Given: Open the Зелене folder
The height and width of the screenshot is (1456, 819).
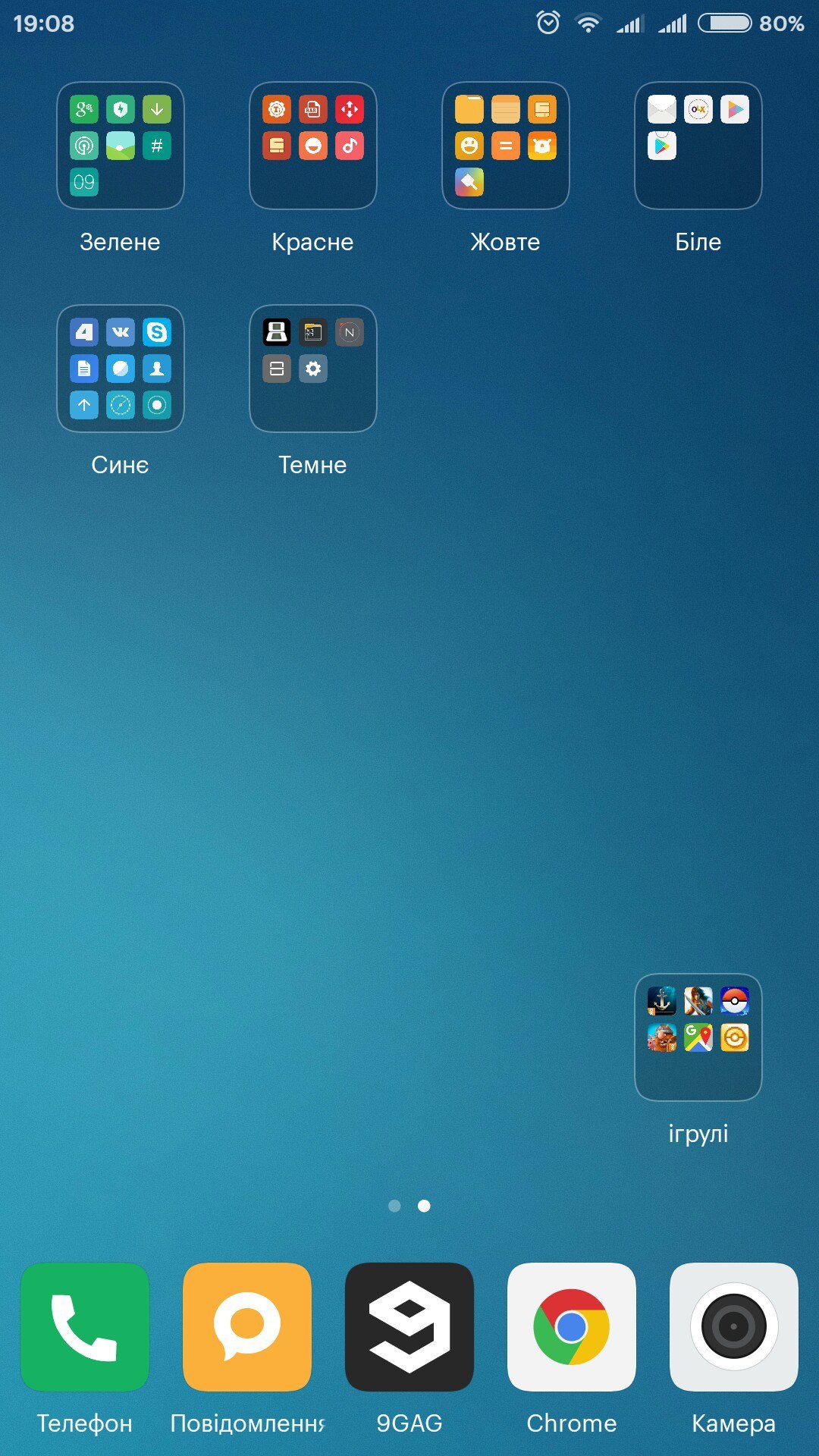Looking at the screenshot, I should pyautogui.click(x=121, y=146).
